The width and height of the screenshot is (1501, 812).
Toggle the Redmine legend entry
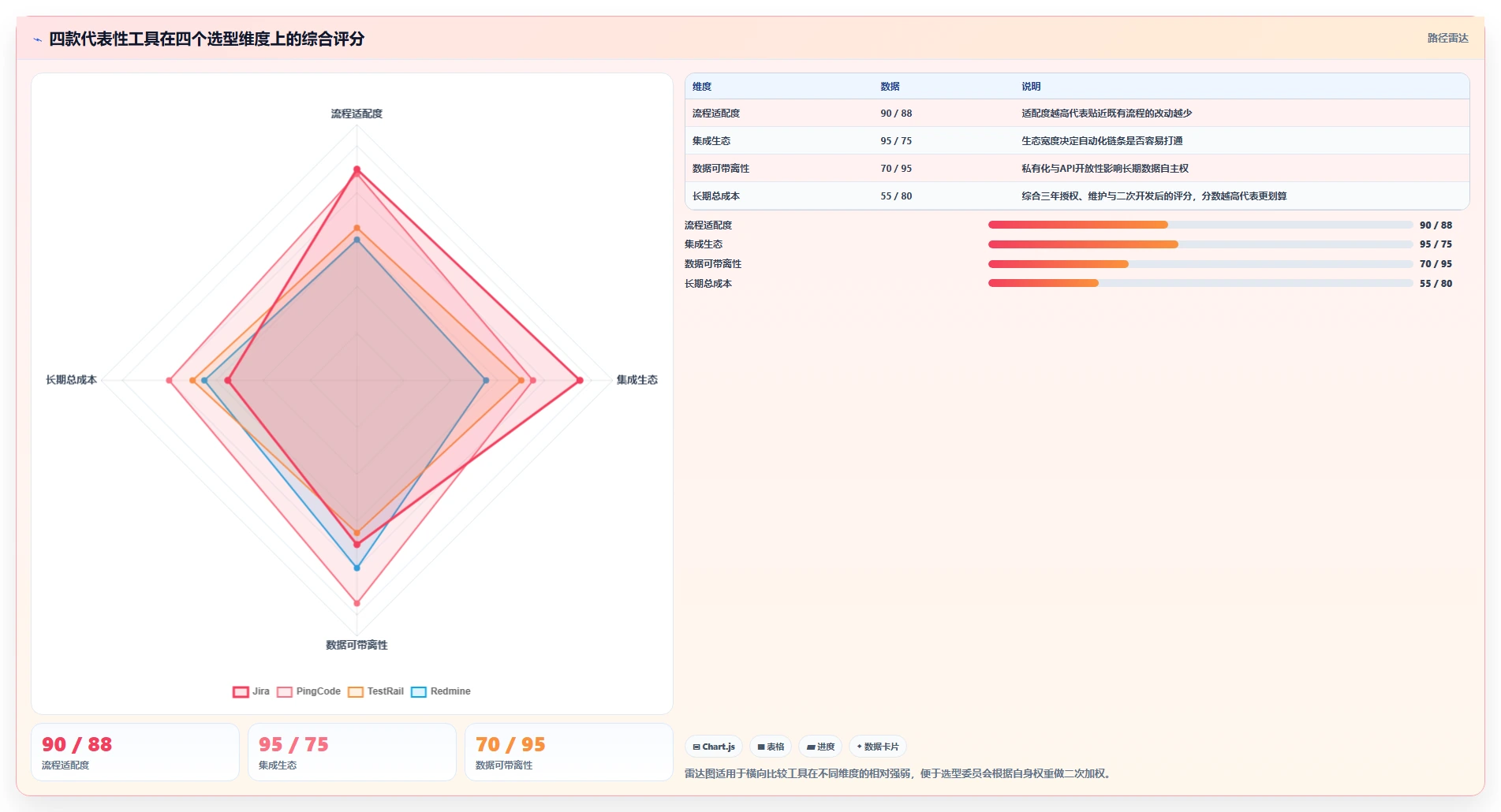[440, 691]
